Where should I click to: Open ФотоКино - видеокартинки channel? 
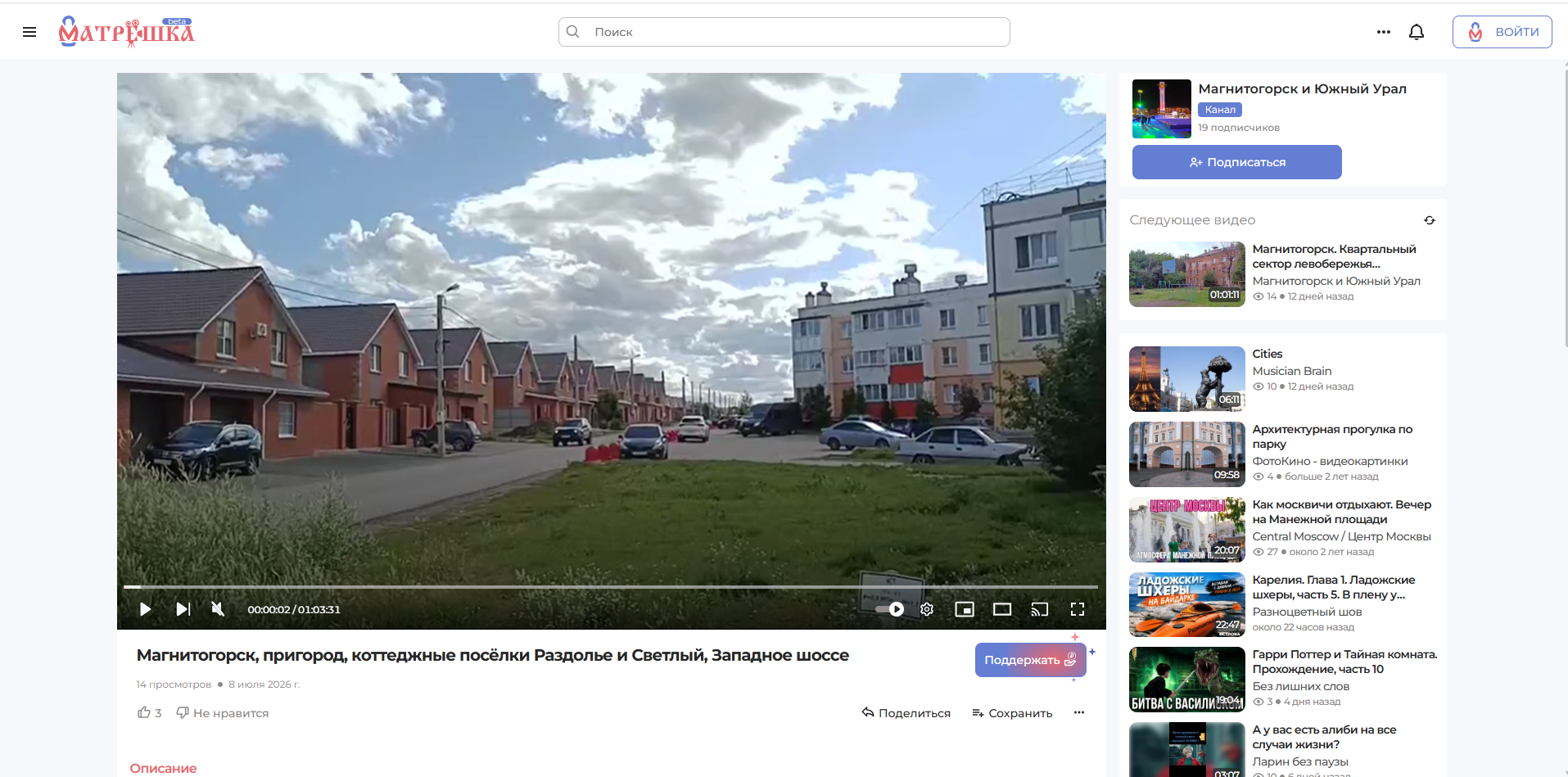coord(1331,461)
